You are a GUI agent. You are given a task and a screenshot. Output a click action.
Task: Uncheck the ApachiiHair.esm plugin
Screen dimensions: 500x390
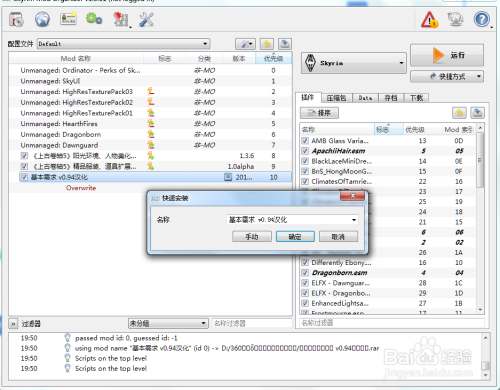pos(305,151)
